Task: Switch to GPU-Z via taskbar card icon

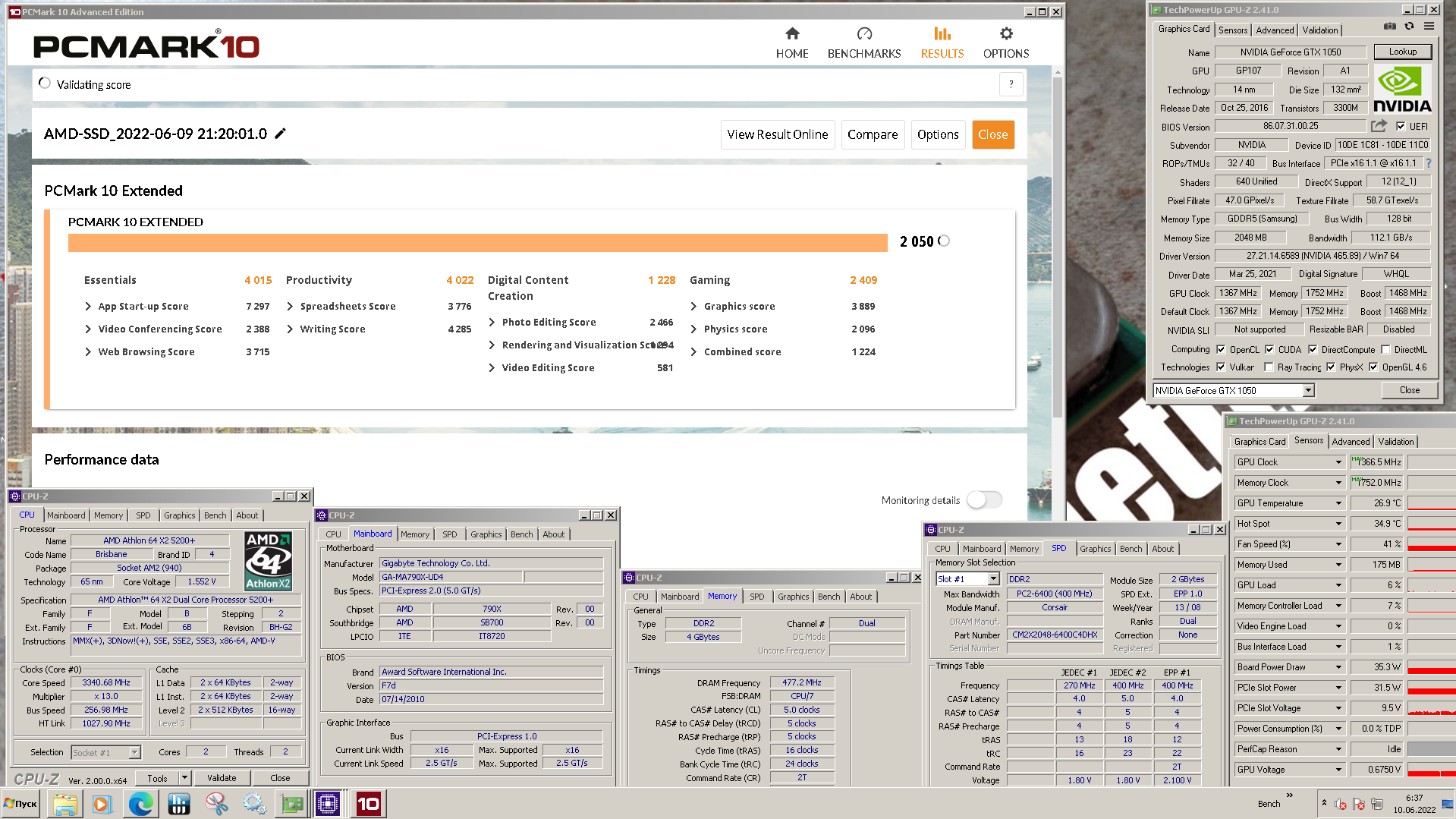Action: (292, 804)
